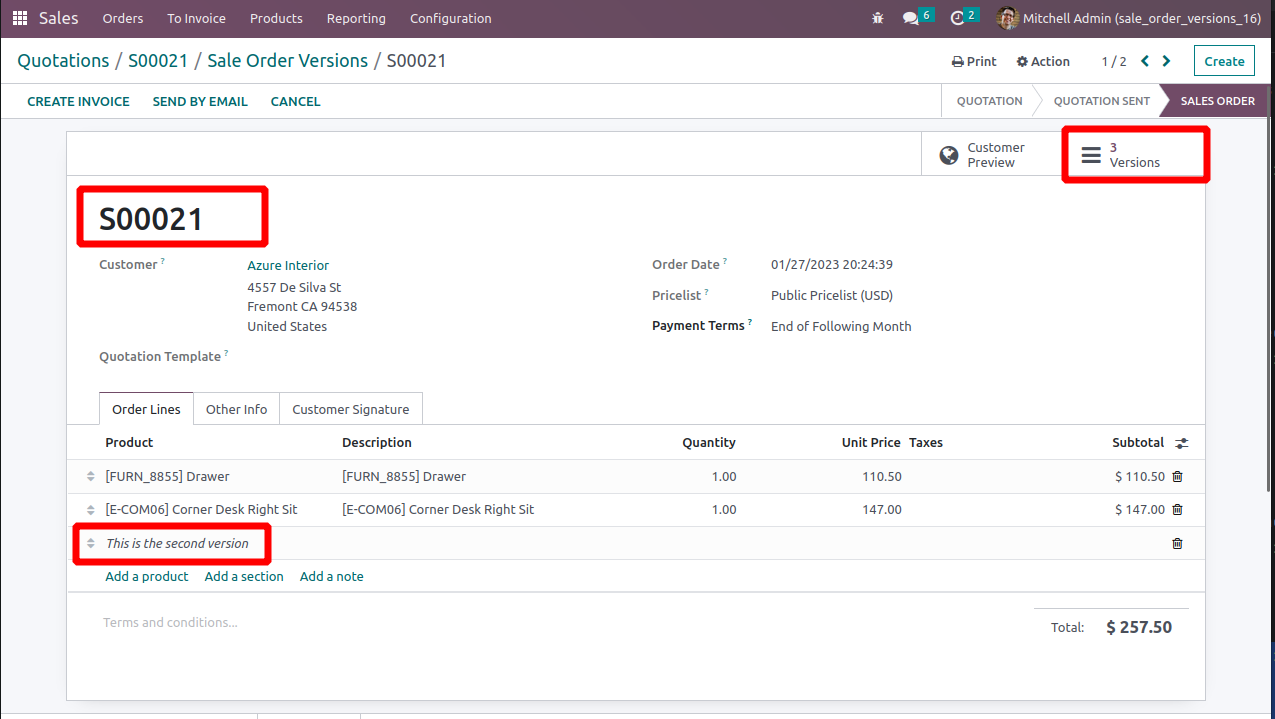Open the Configuration menu
1275x719 pixels.
(x=451, y=18)
